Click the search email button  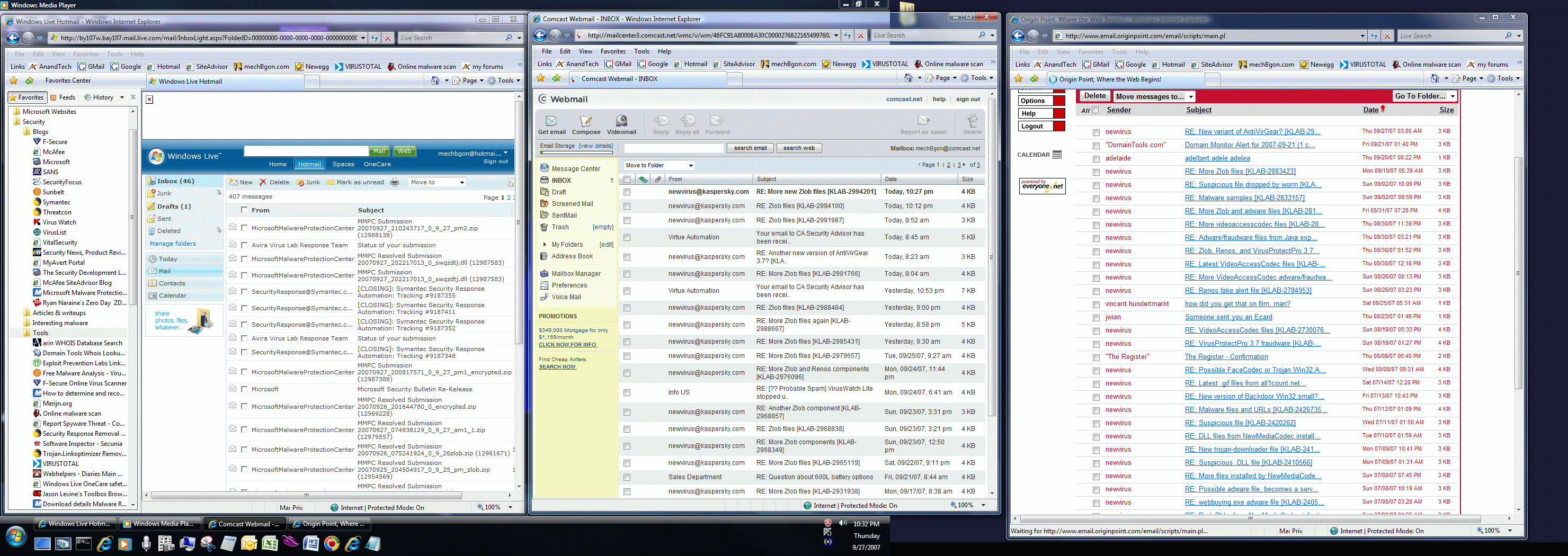[750, 148]
